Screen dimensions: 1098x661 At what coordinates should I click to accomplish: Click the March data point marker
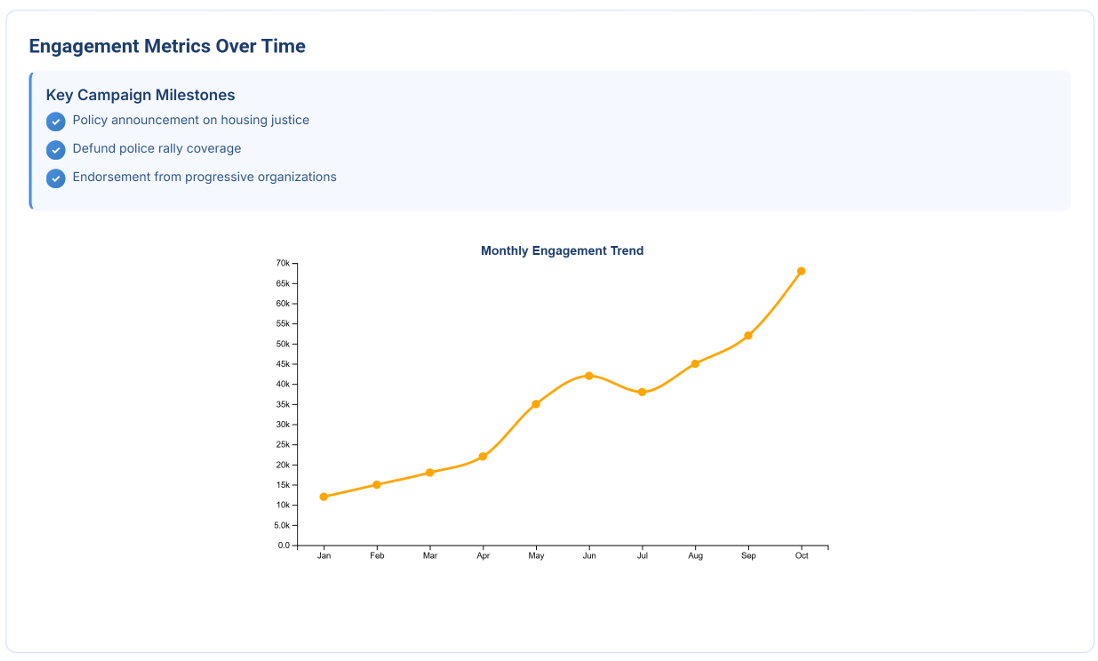[x=429, y=473]
